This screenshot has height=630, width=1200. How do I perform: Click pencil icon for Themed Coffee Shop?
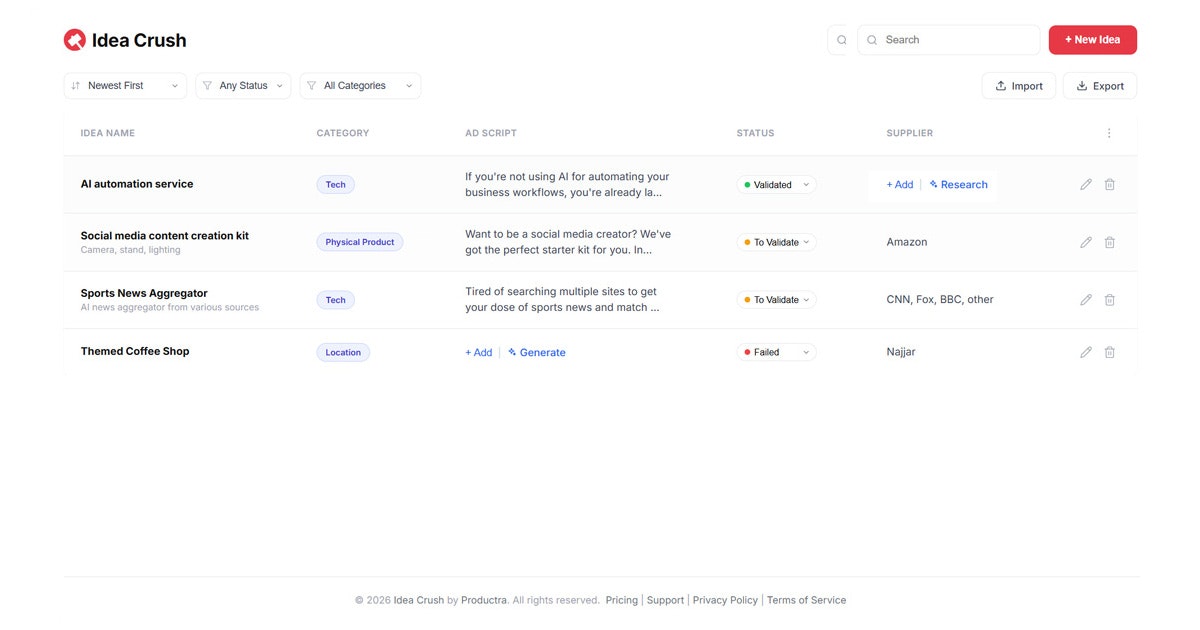click(1086, 352)
